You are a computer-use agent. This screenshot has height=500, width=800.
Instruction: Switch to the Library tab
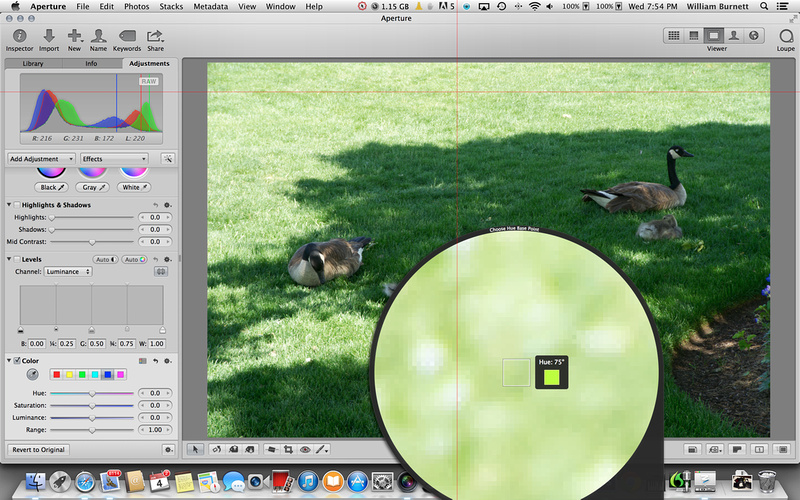[x=33, y=63]
